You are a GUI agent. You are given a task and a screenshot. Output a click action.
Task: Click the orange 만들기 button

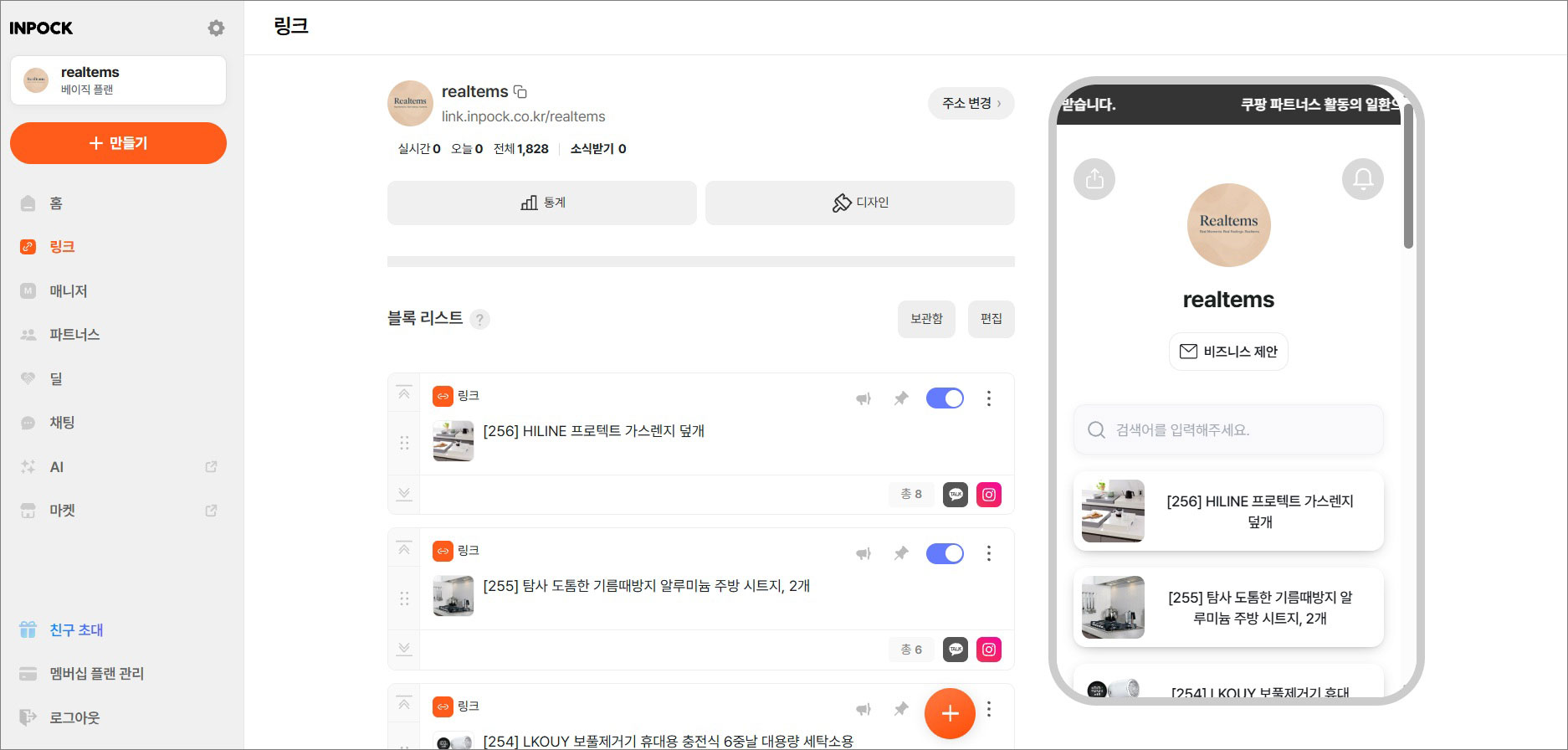pos(118,143)
